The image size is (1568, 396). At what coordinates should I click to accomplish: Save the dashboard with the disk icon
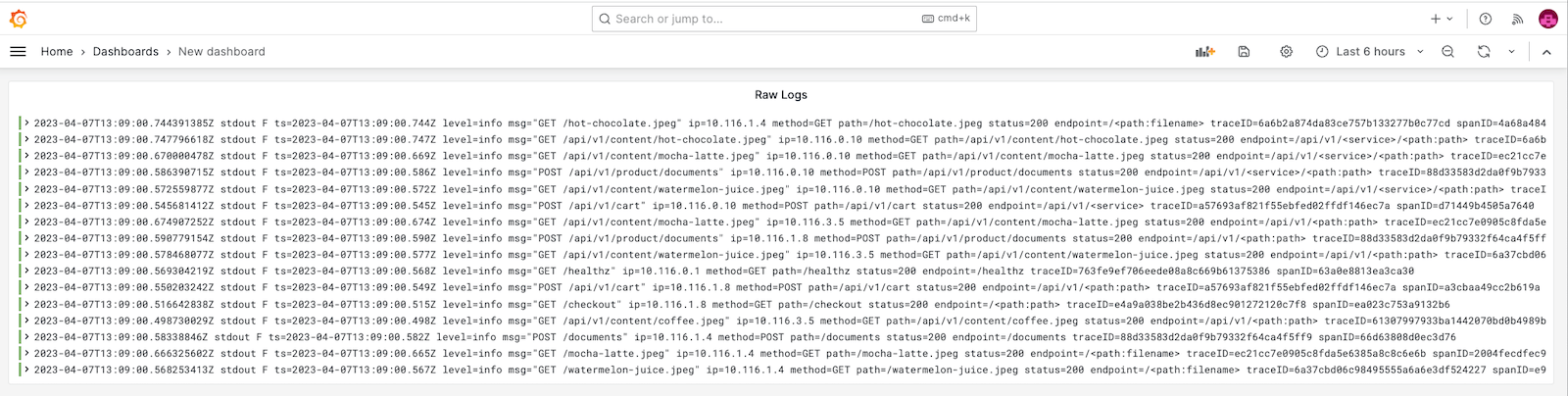tap(1244, 52)
